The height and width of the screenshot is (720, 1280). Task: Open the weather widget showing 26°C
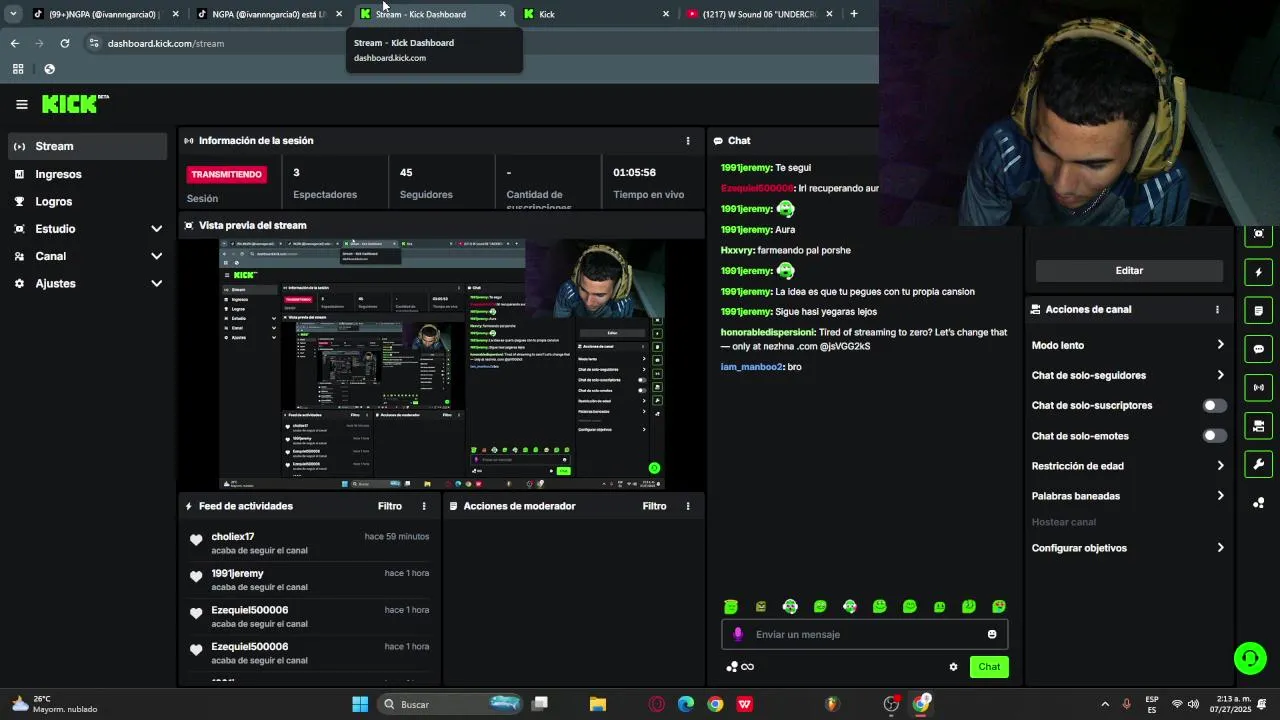pyautogui.click(x=55, y=704)
